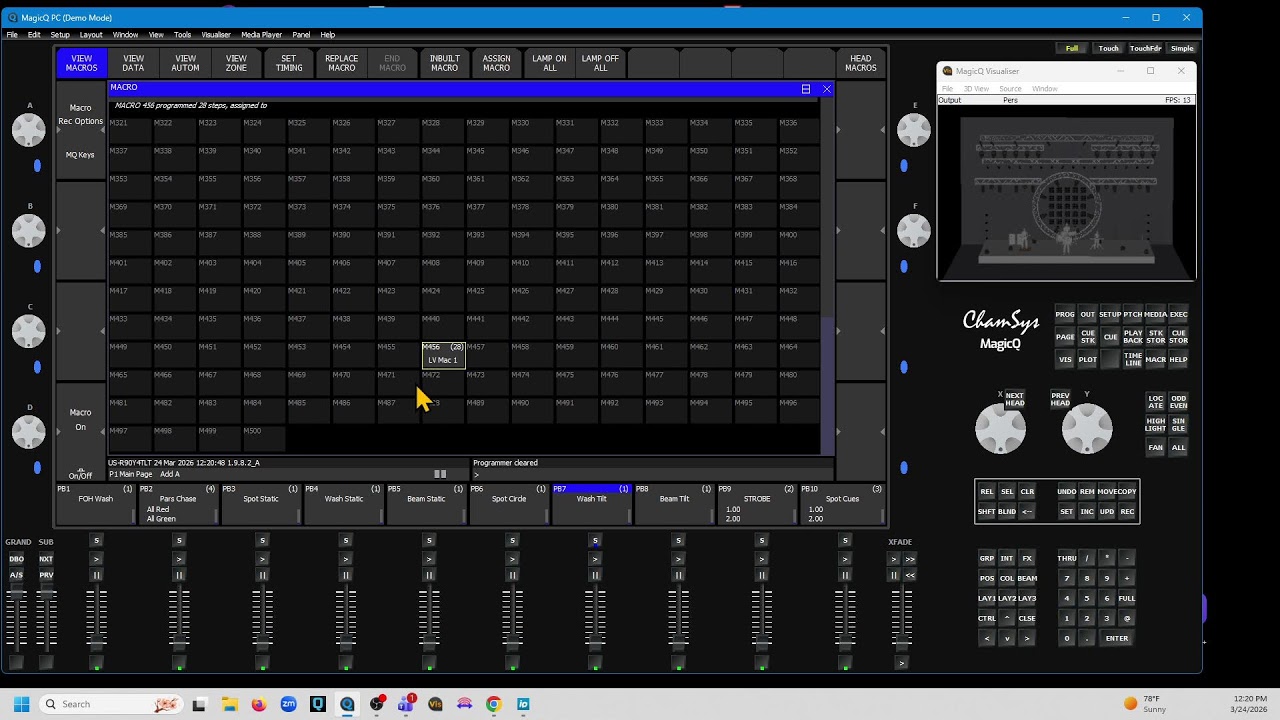The height and width of the screenshot is (720, 1280).
Task: Turn encoder wheel D on the left
Action: click(x=28, y=432)
